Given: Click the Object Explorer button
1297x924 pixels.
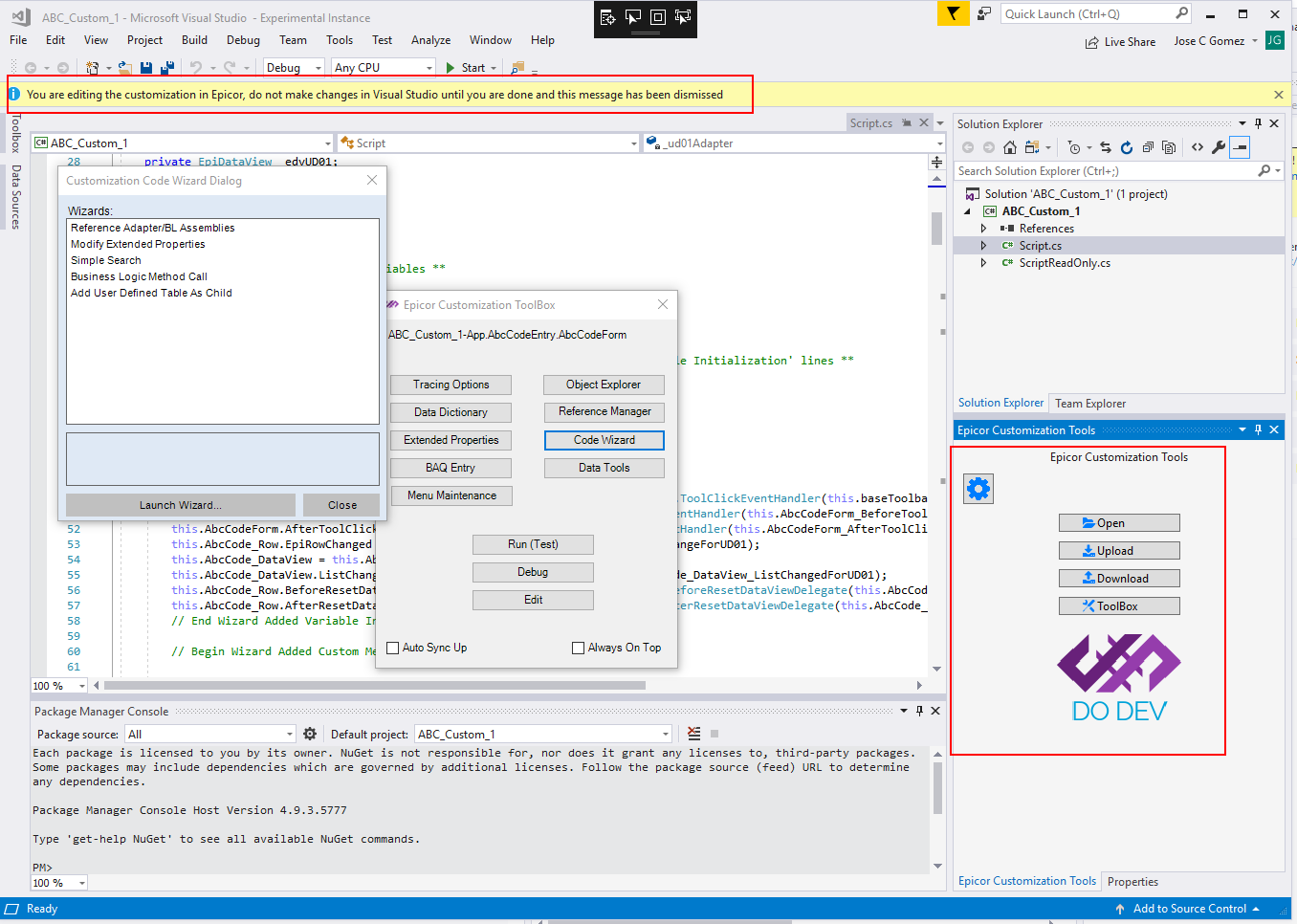Looking at the screenshot, I should click(604, 385).
